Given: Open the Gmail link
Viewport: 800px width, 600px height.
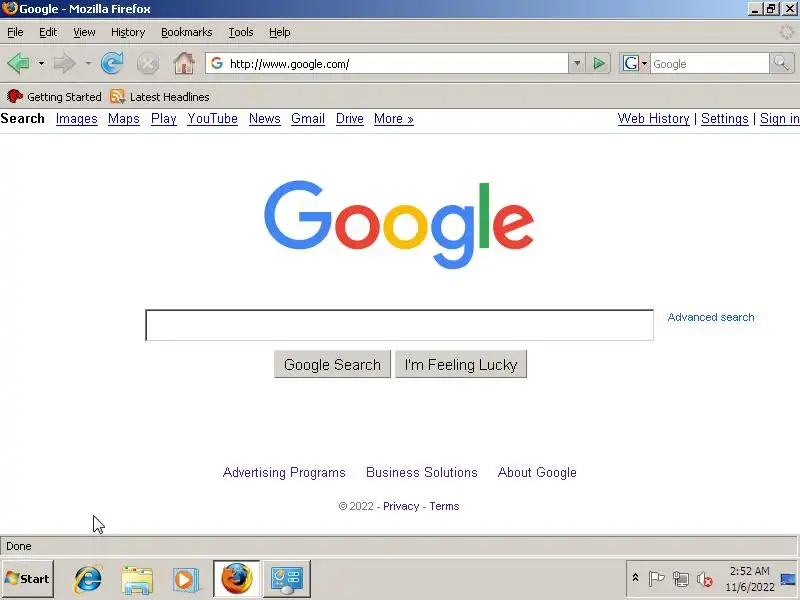Looking at the screenshot, I should pos(308,119).
